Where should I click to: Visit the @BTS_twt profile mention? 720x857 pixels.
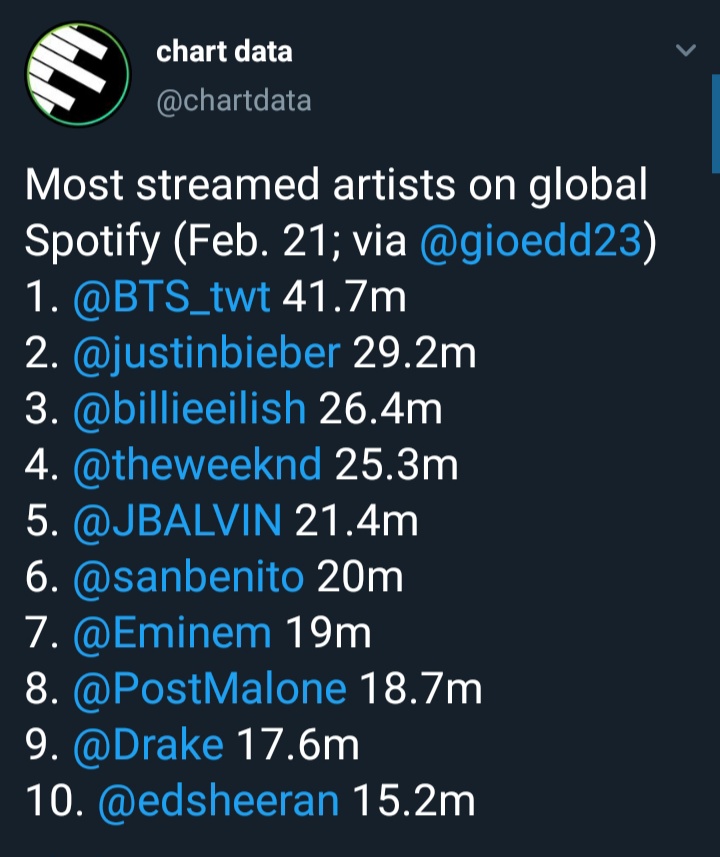(173, 298)
